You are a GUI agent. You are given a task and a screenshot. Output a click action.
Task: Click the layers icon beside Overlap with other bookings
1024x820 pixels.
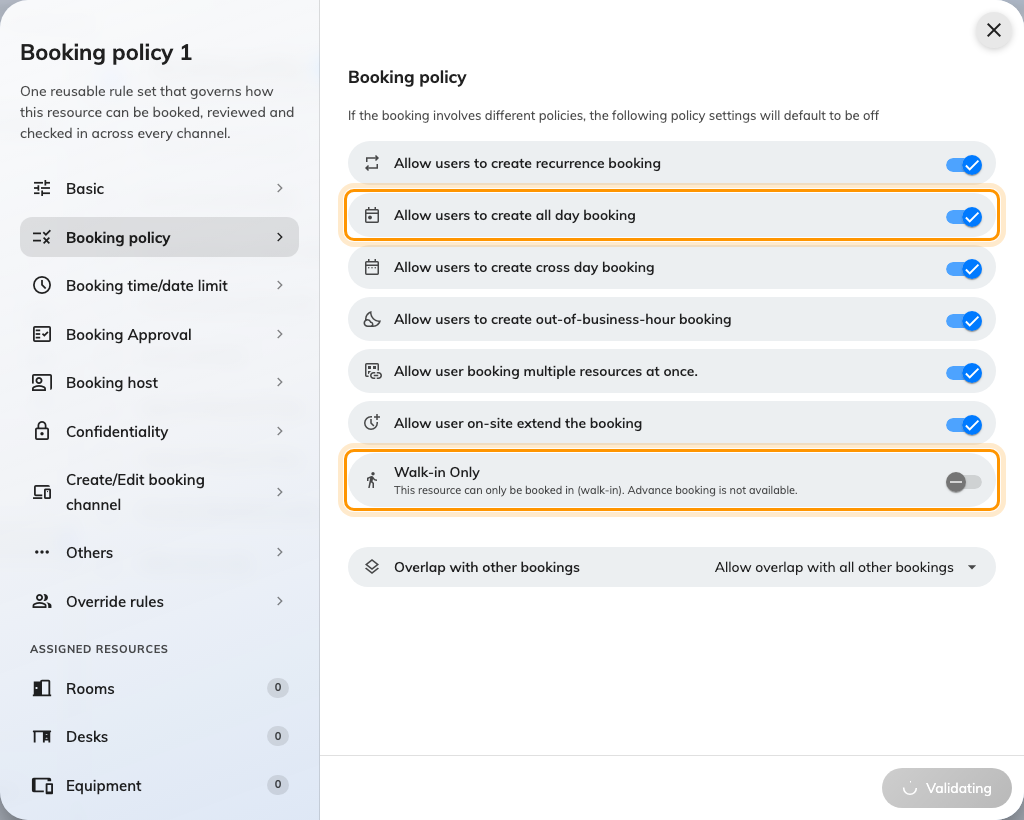coord(372,567)
